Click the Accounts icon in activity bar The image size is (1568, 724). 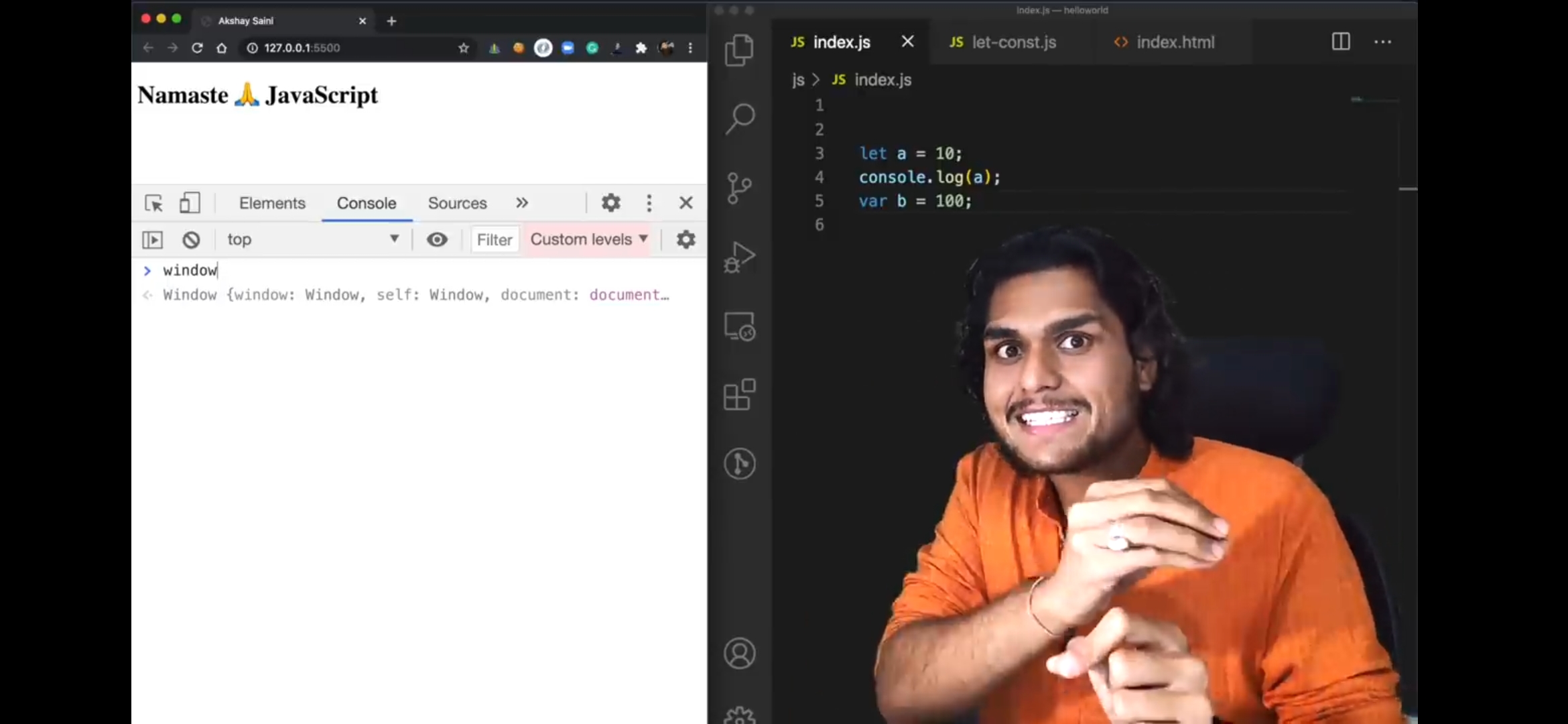click(x=739, y=653)
